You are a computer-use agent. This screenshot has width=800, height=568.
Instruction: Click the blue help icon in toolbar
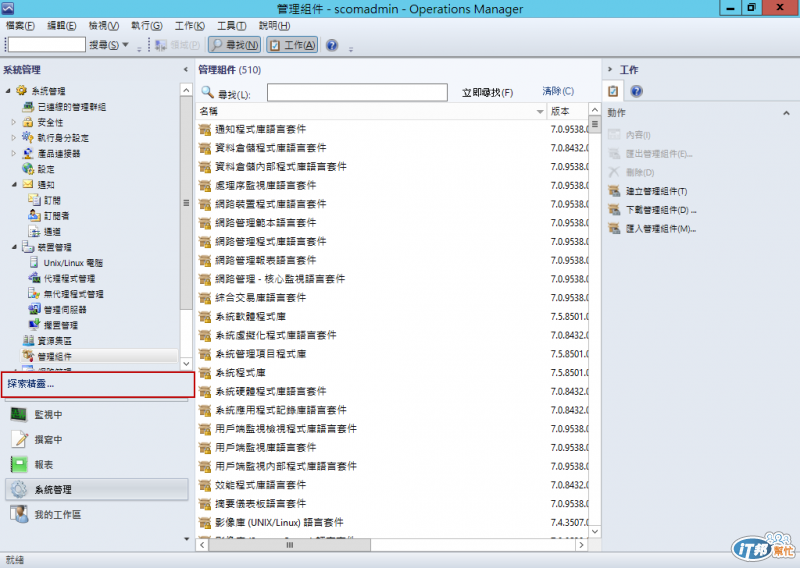pyautogui.click(x=332, y=45)
